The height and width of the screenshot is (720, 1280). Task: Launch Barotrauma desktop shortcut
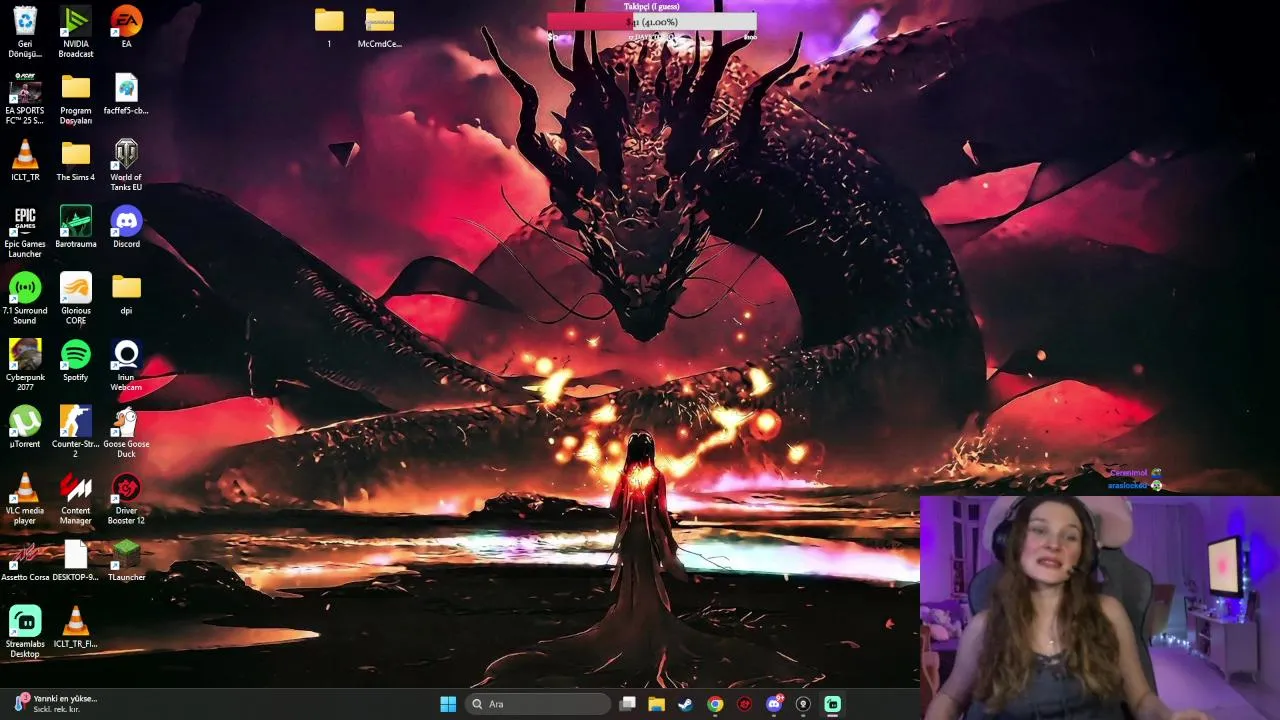[x=76, y=227]
